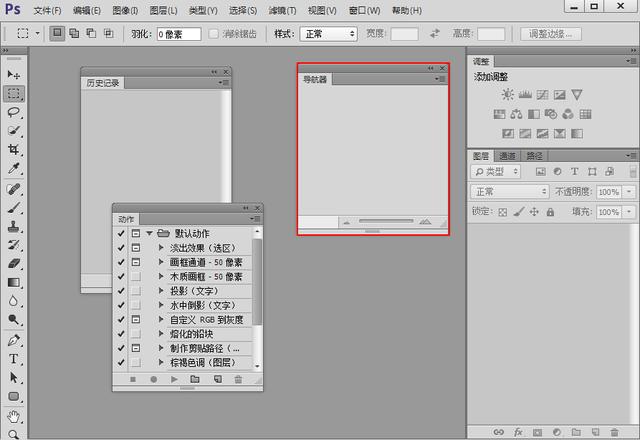This screenshot has height=440, width=640.
Task: Click the Navigator zoom slider
Action: click(386, 221)
